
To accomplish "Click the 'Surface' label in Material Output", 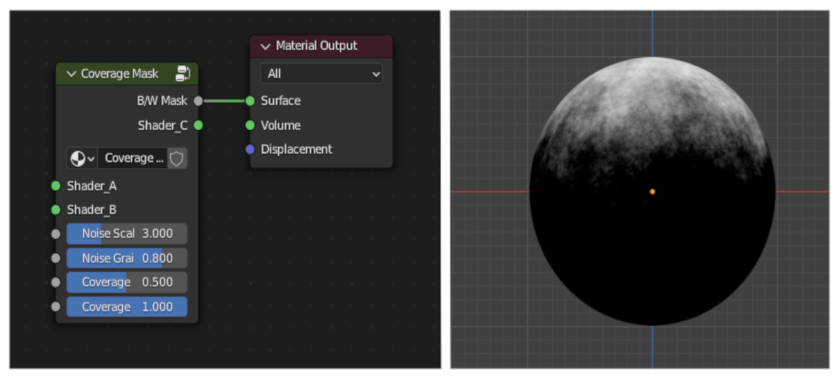I will 280,101.
